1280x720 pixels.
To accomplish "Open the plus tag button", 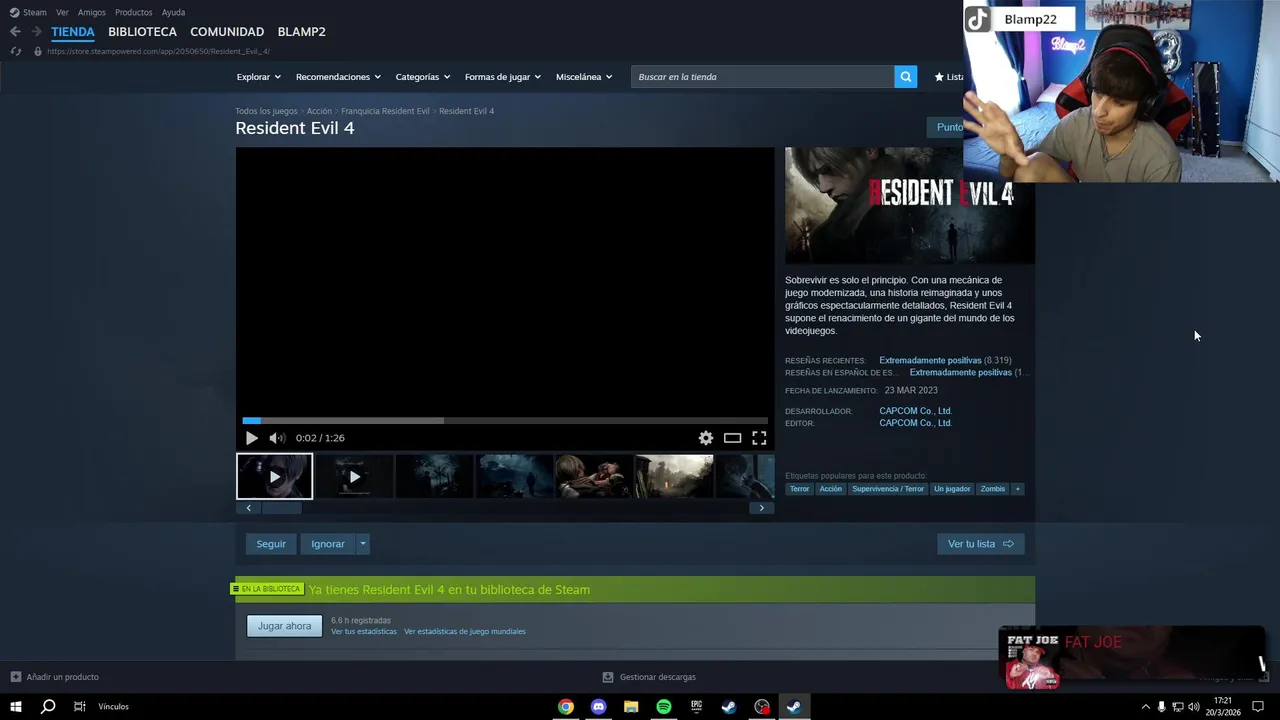I will click(1017, 489).
